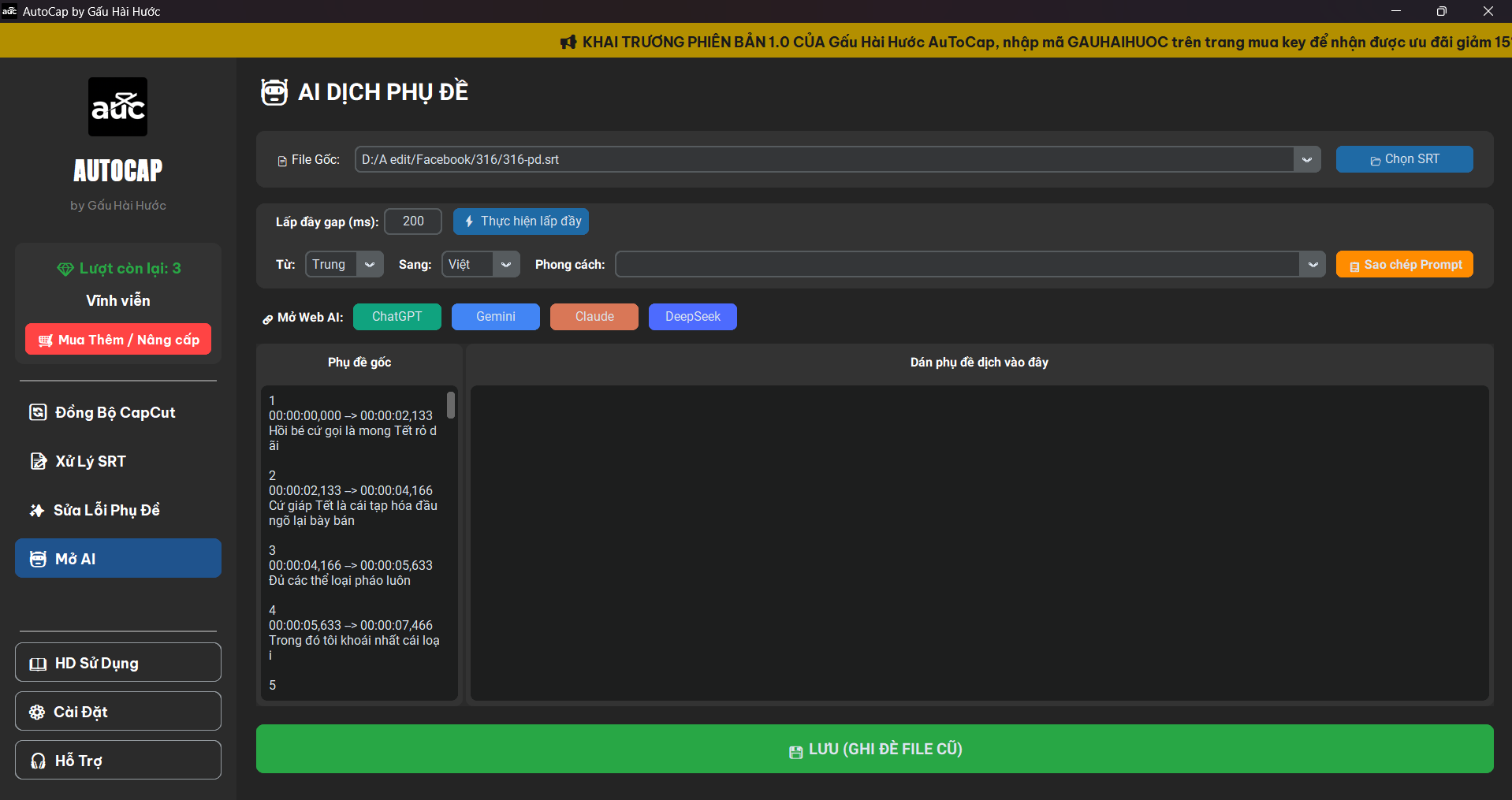Click the Dán phụ đề dịch text area
Screen dimensions: 1512x800
tap(979, 542)
